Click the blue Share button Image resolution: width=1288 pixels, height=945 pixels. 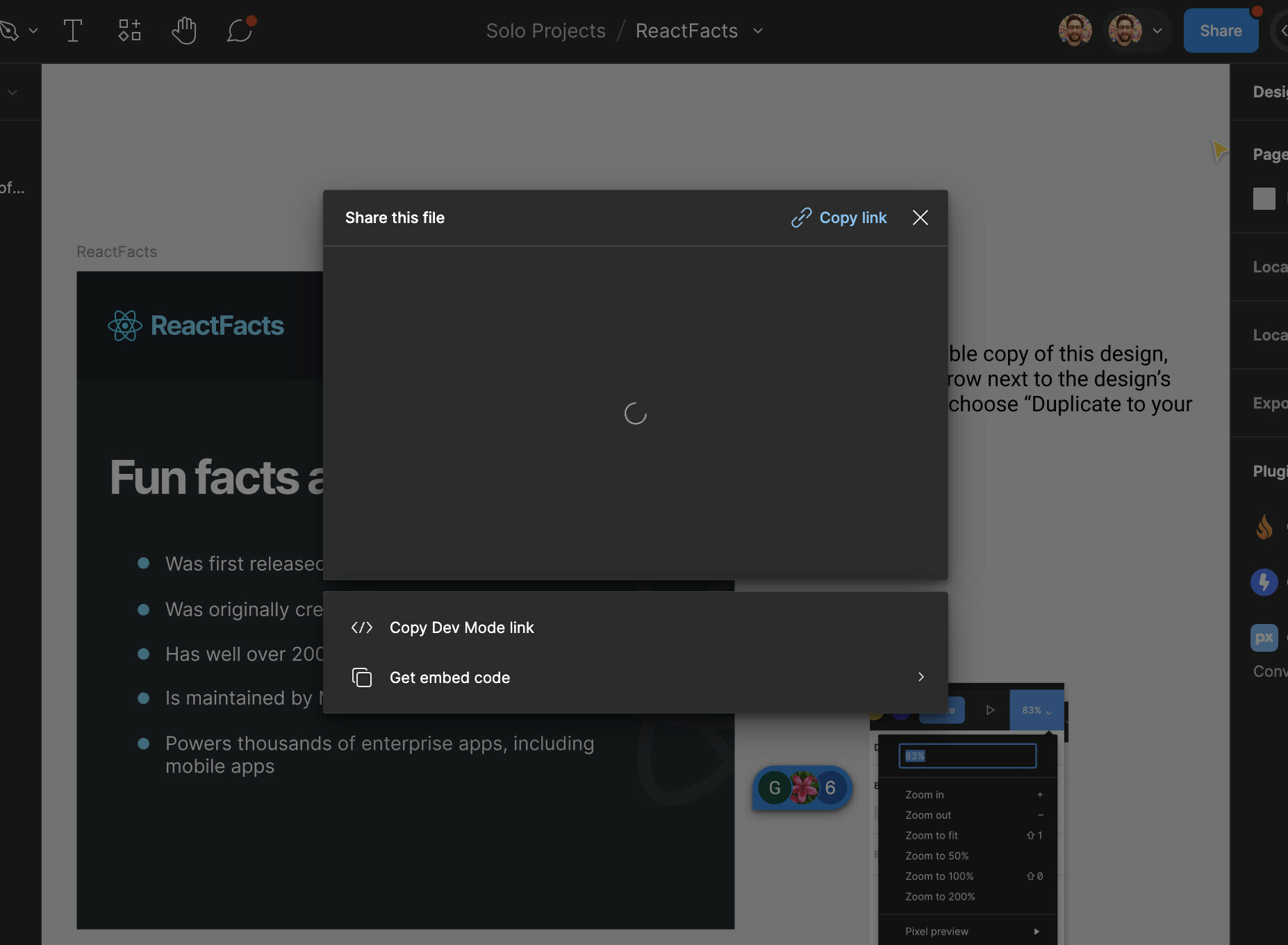[1221, 31]
